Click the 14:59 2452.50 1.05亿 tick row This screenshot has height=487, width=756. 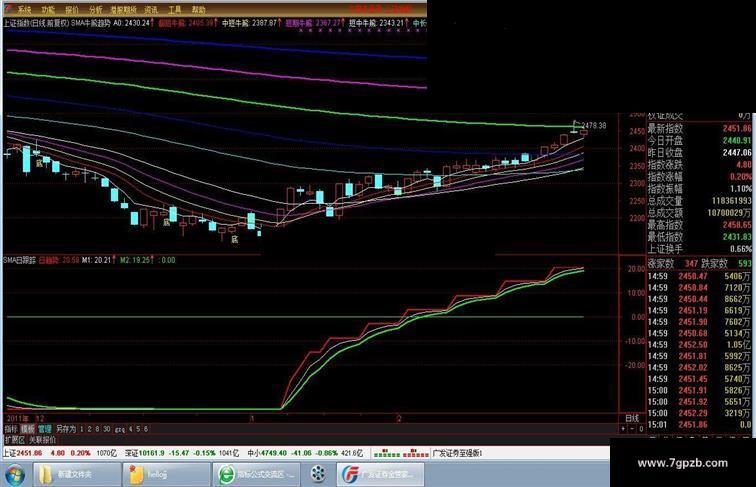(699, 345)
